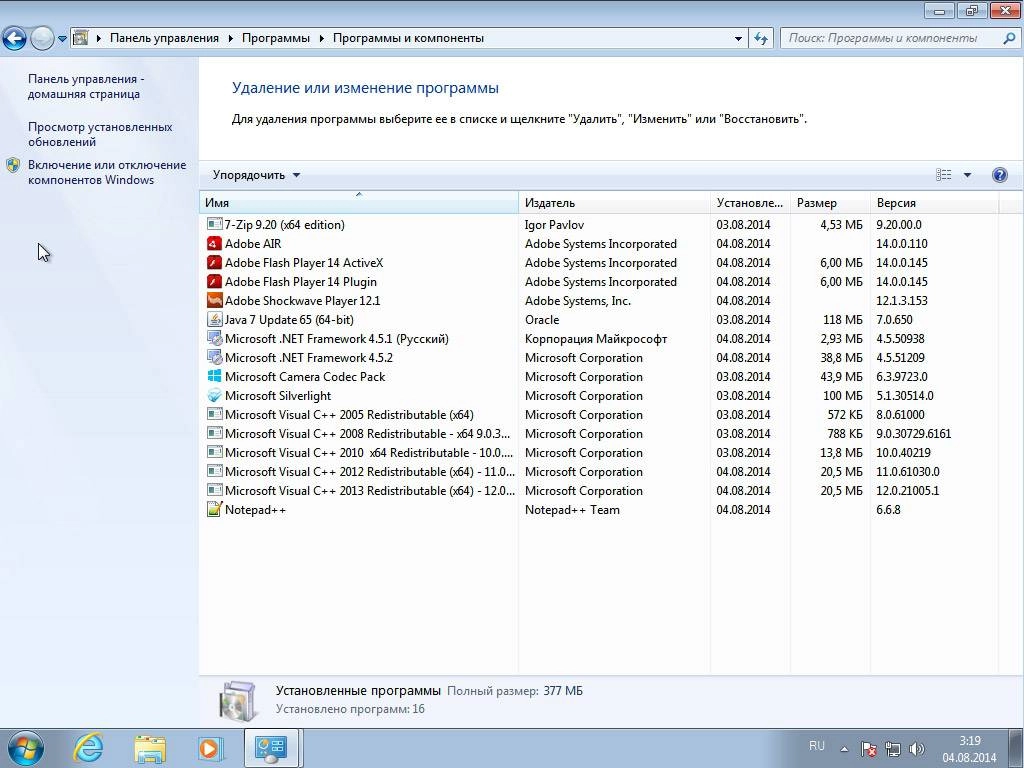Screen dimensions: 1024x768
Task: Sort by the Размер column header
Action: [829, 202]
